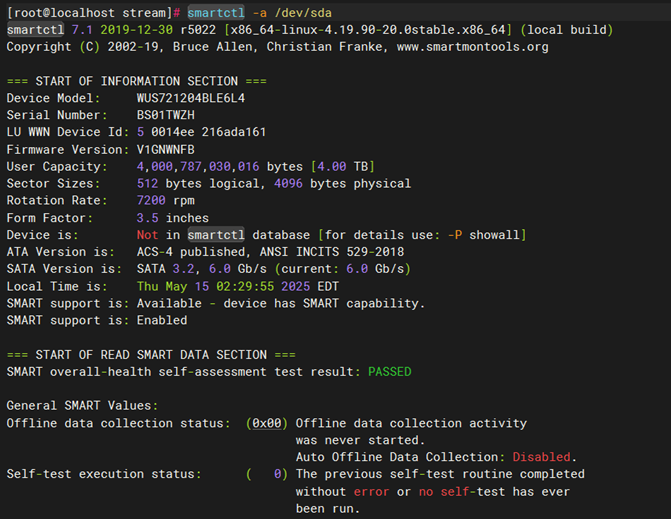Click the underlined 0x00 status code
This screenshot has height=519, width=671.
click(x=267, y=423)
